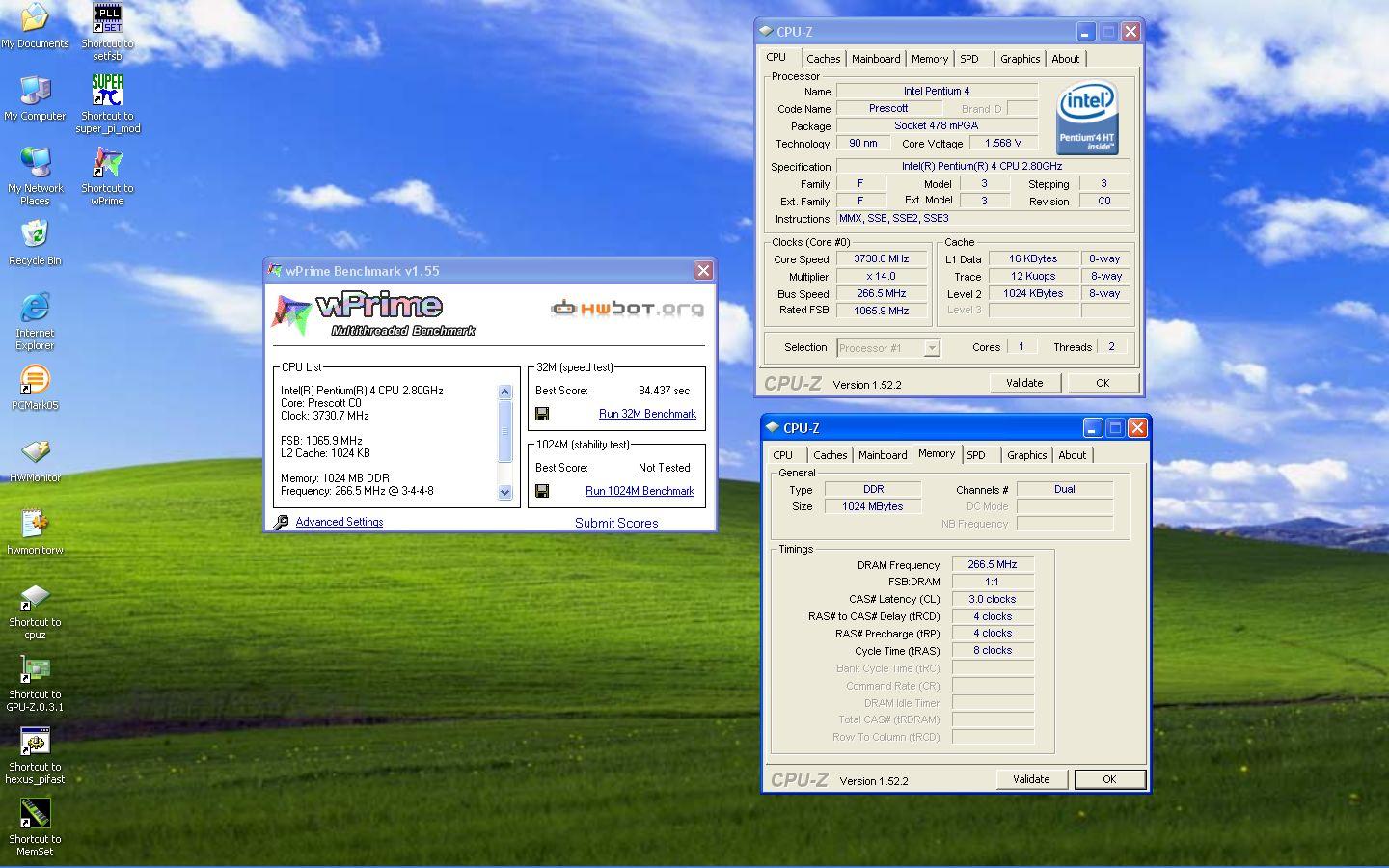Open Graphics tab in lower CPU-Z
Viewport: 1389px width, 868px height.
[x=1026, y=455]
